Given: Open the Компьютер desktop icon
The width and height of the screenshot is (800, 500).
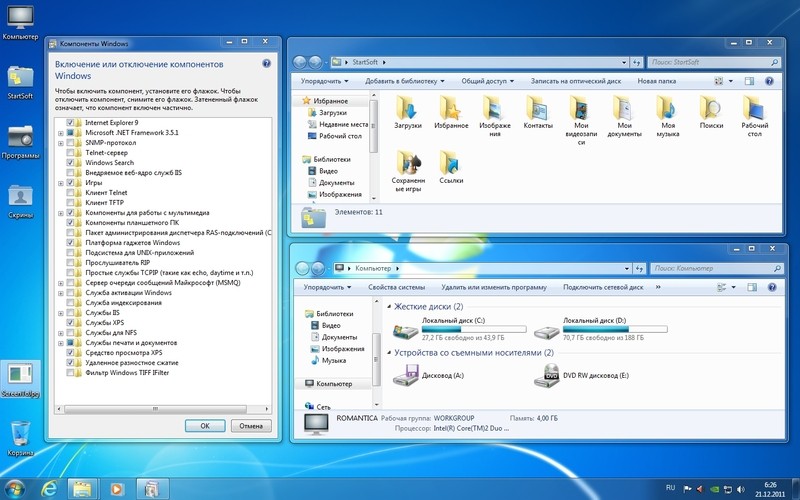Looking at the screenshot, I should pyautogui.click(x=20, y=23).
